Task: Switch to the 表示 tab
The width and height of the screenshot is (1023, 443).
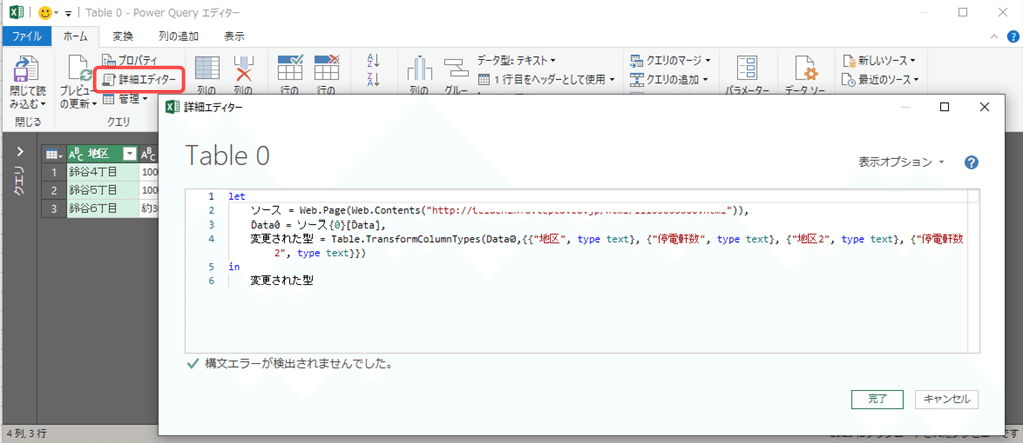Action: (234, 37)
